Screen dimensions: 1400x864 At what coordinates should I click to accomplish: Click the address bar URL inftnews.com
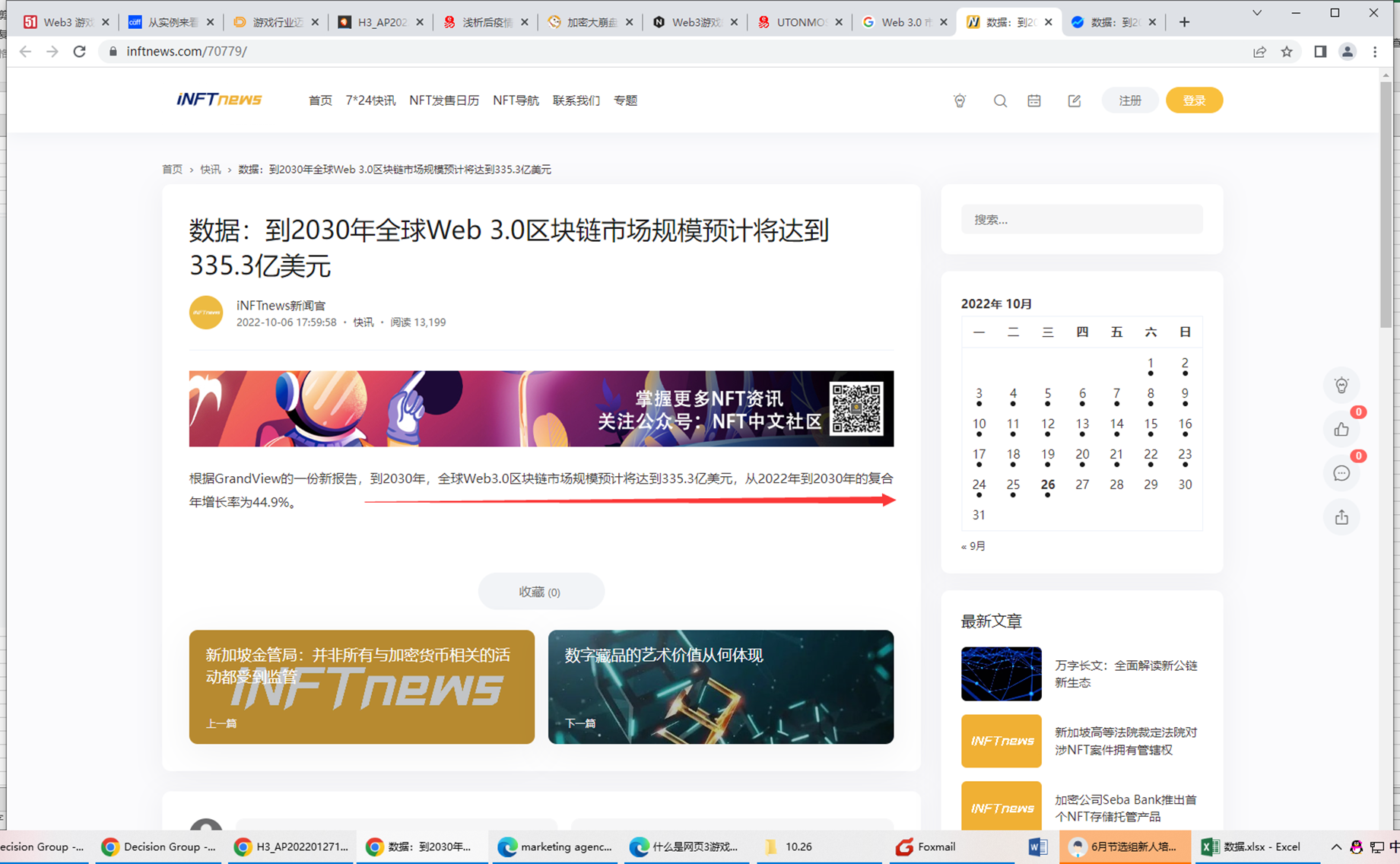186,51
